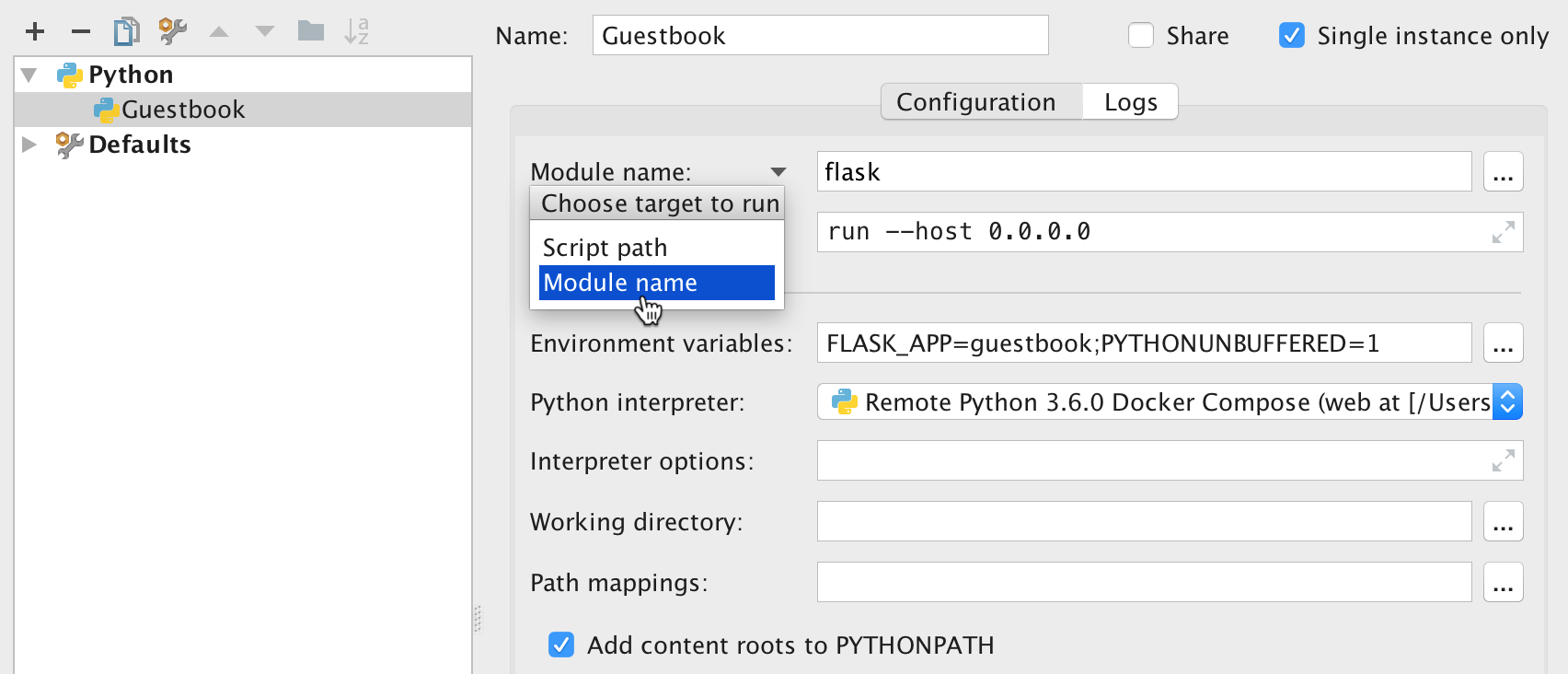1568x674 pixels.
Task: Choose Script path from the popup
Action: point(605,248)
